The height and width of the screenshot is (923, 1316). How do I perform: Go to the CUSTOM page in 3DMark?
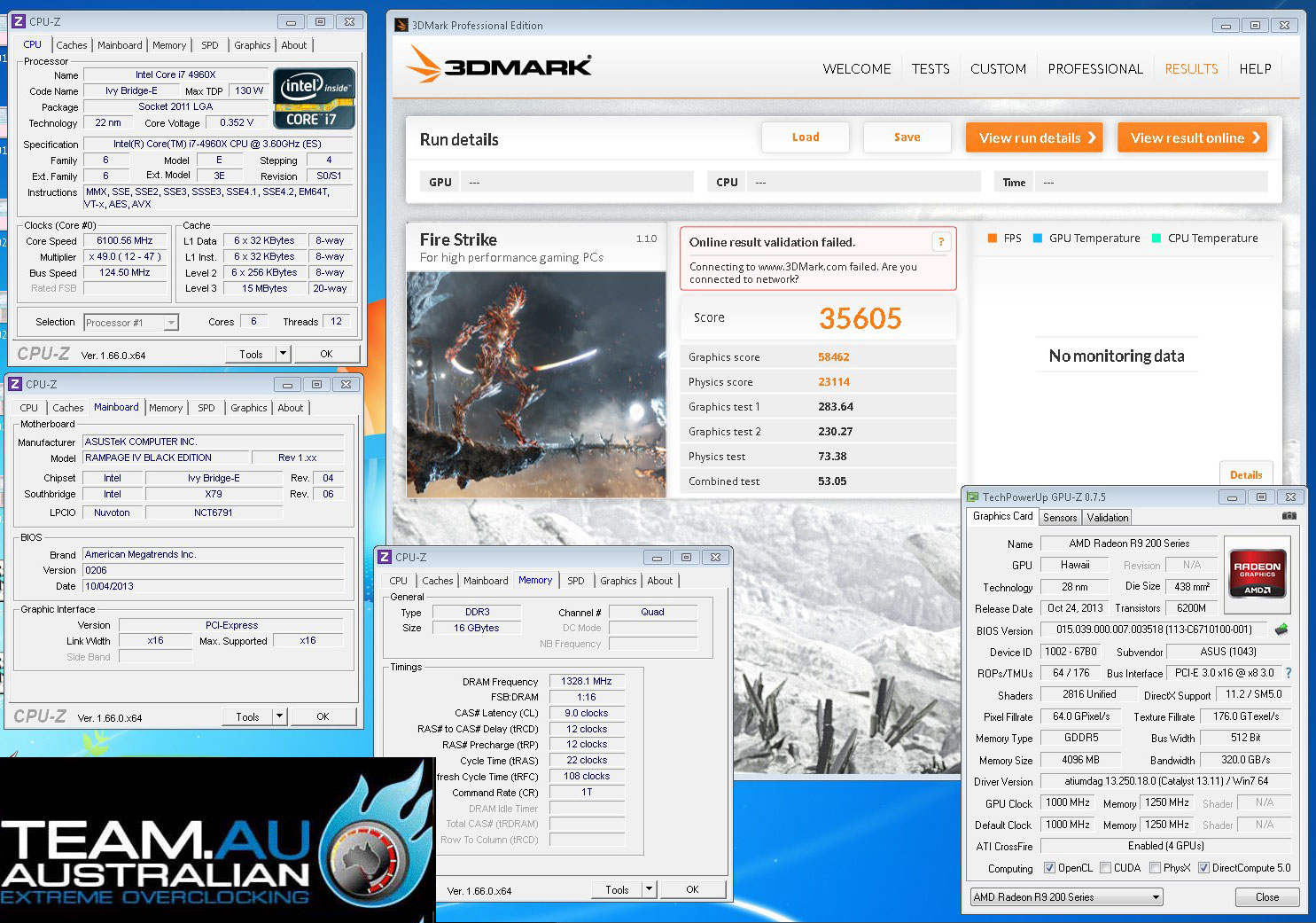[998, 68]
